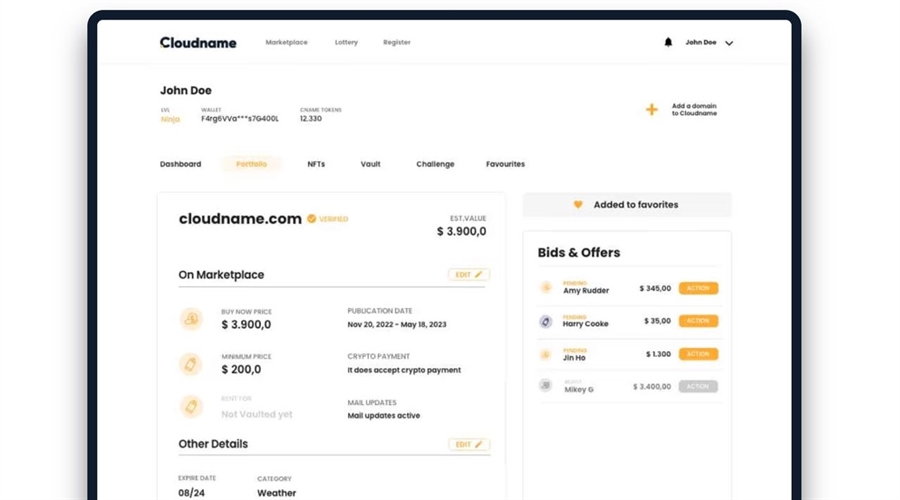
Task: Click Action button for Amy Rudder's bid
Action: coord(698,288)
